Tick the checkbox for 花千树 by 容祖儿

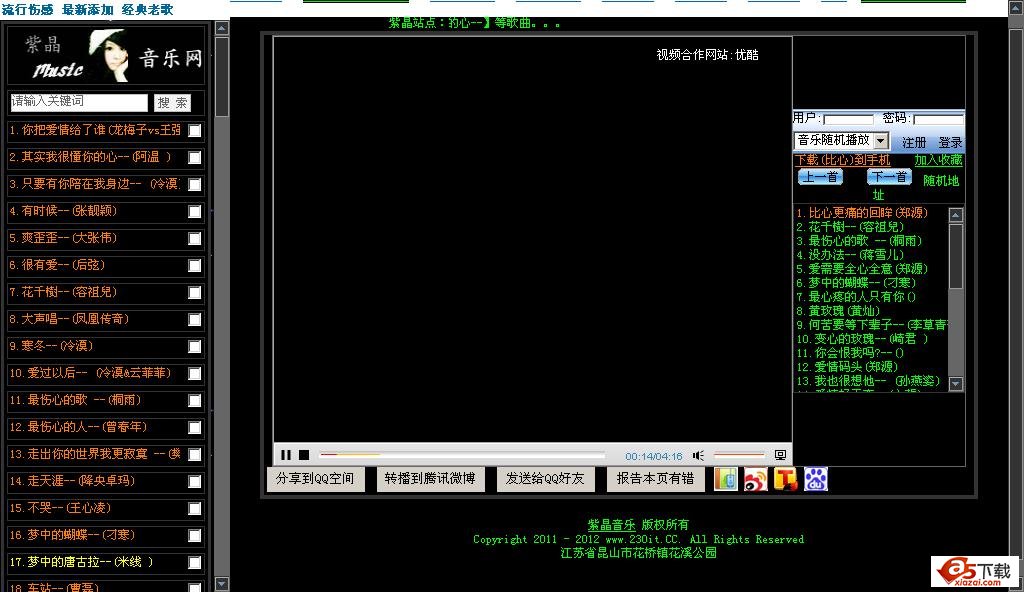tap(196, 293)
